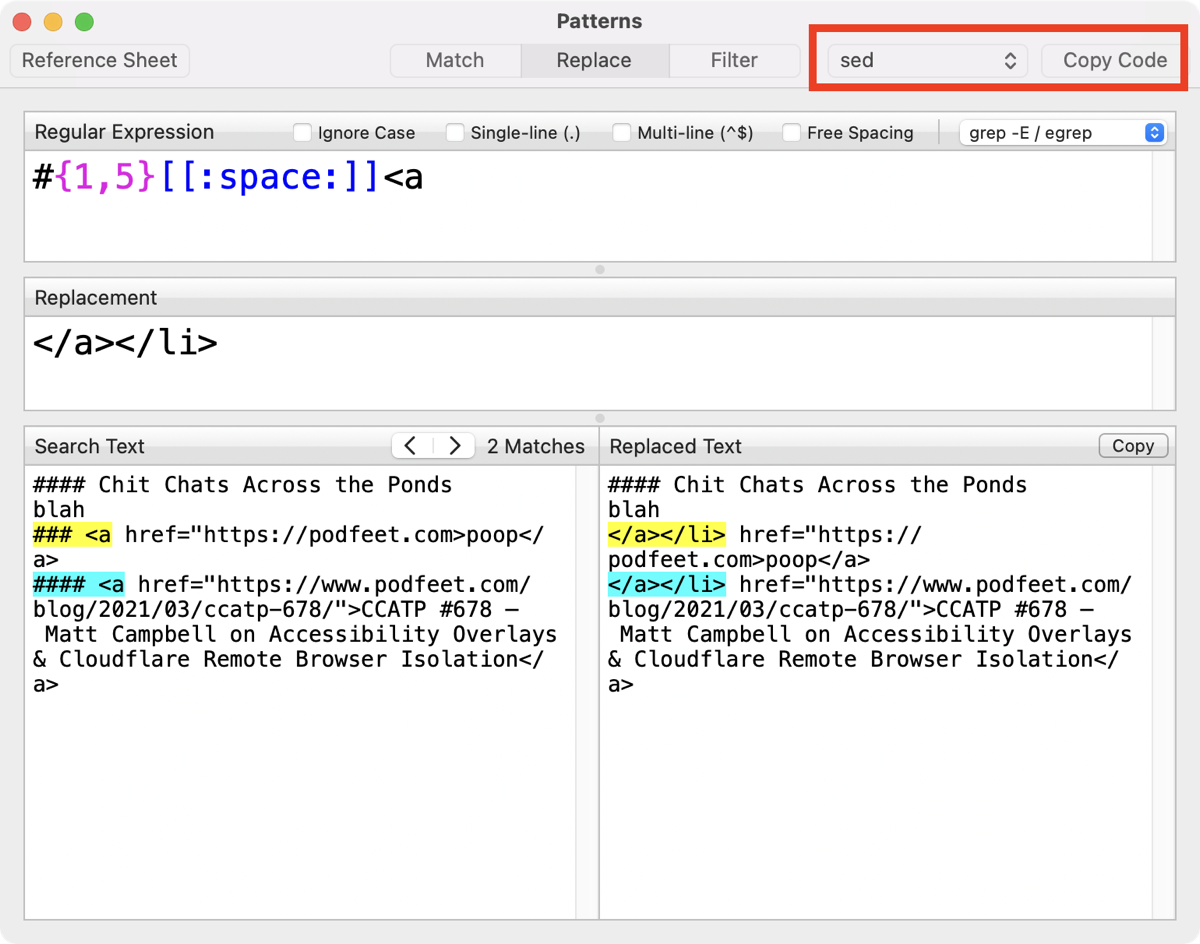Click the next match arrow
1200x944 pixels.
click(x=455, y=446)
